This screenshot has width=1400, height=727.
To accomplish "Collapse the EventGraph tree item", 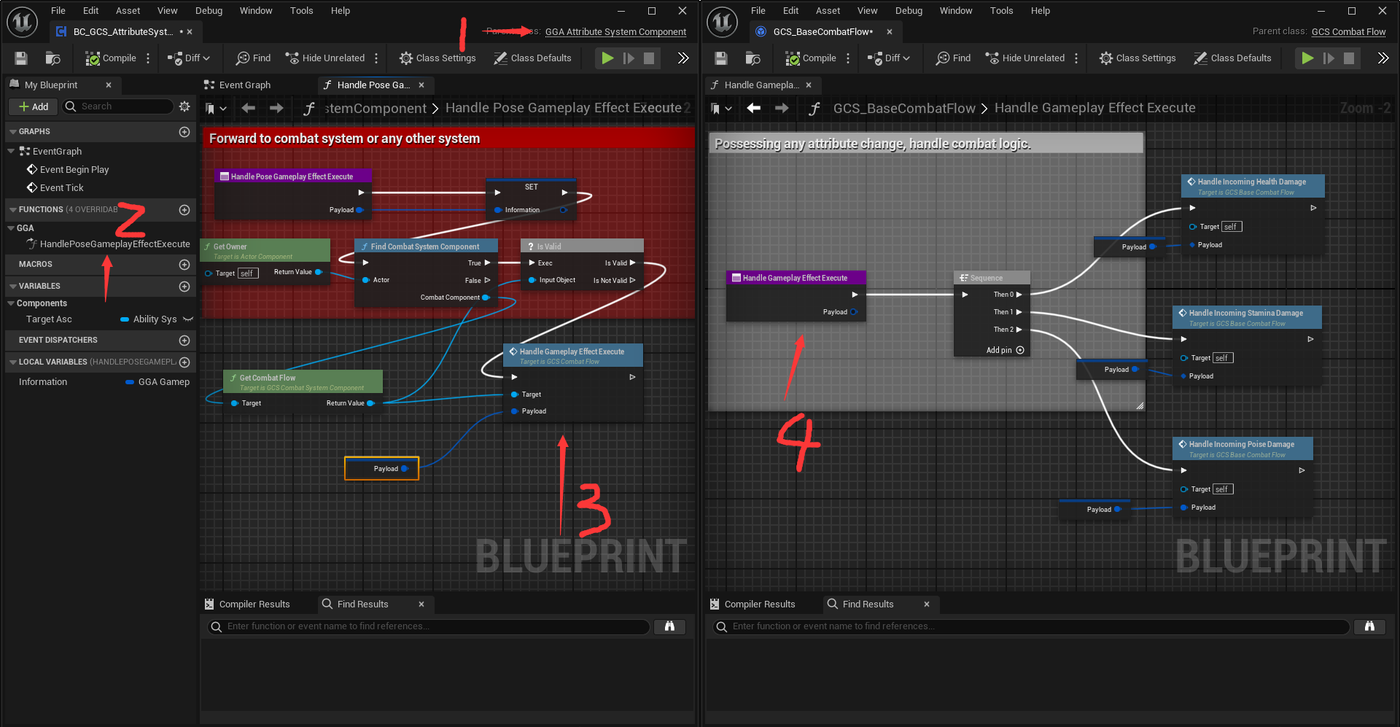I will (12, 151).
